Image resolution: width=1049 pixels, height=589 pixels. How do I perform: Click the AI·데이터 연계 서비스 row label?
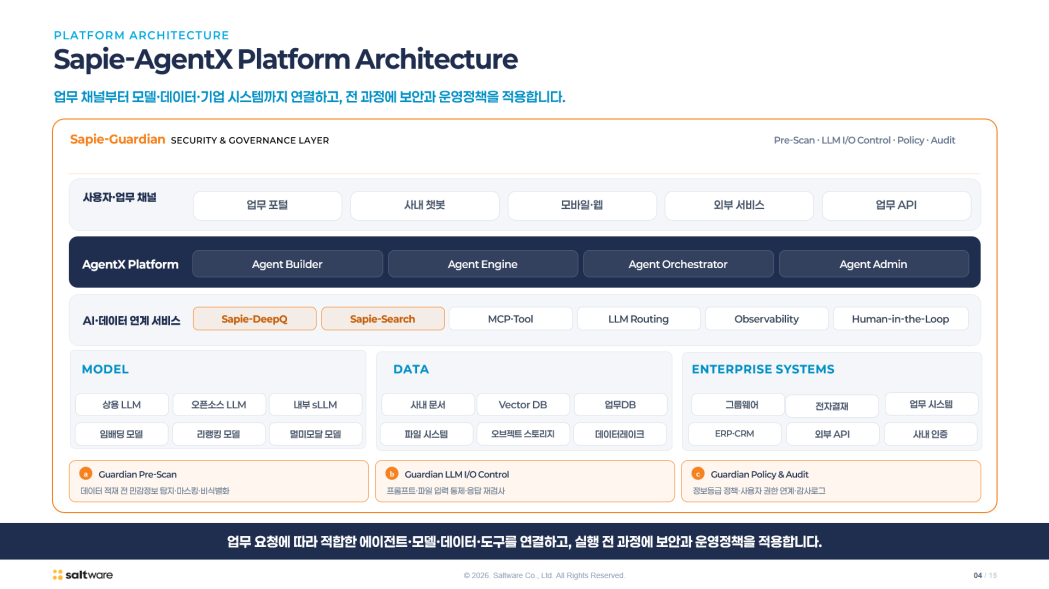[132, 321]
